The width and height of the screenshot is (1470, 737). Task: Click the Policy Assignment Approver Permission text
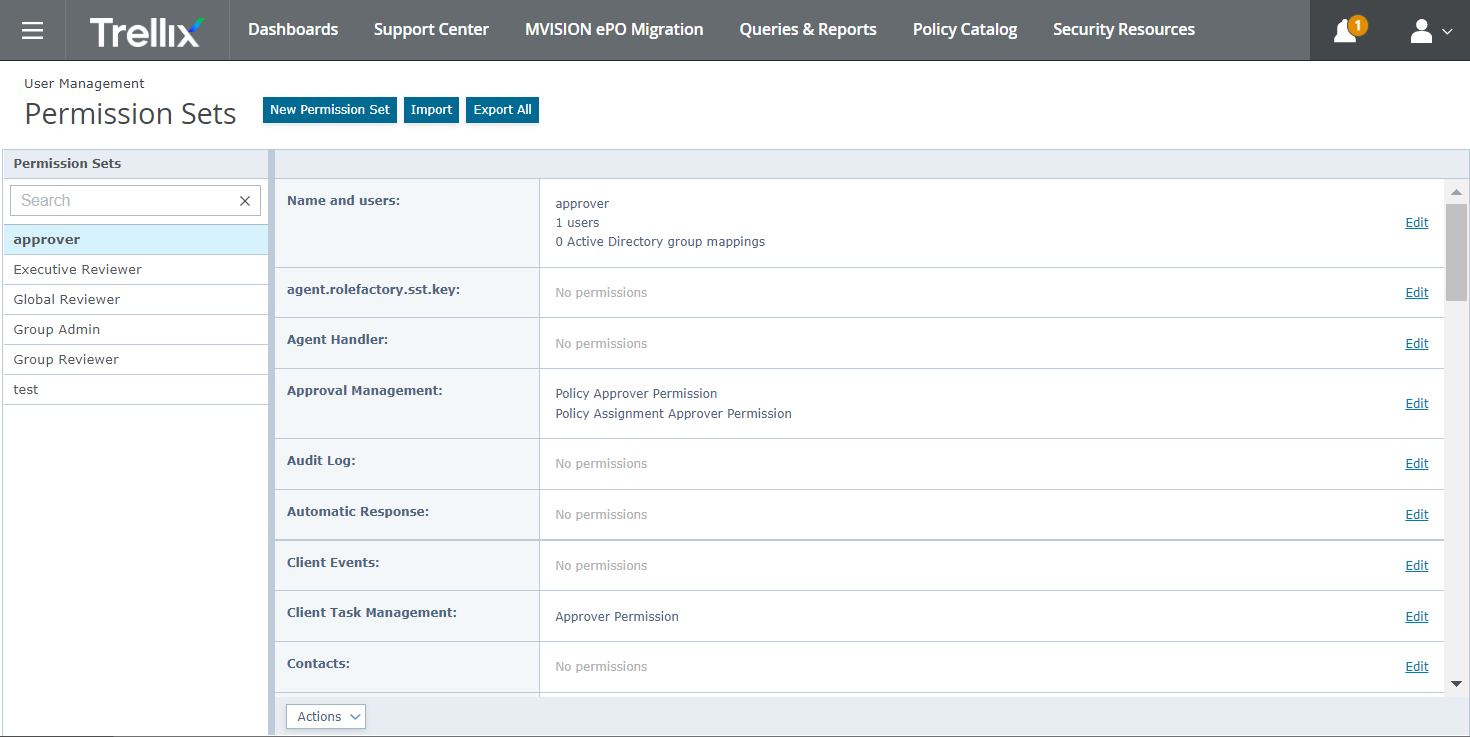673,414
